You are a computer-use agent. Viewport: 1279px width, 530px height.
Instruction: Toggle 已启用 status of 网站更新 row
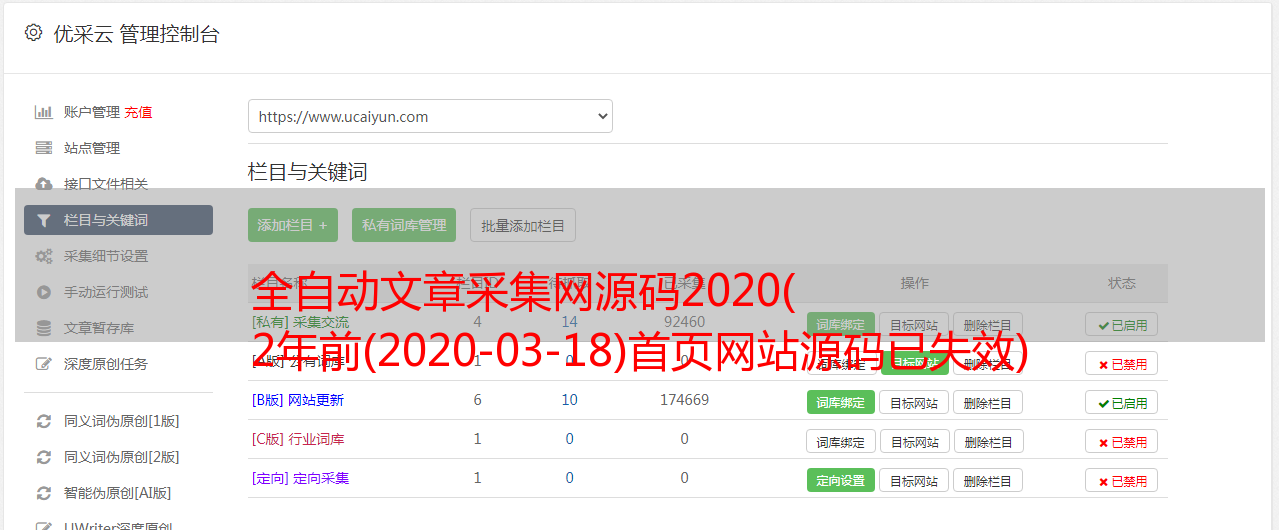(1122, 402)
